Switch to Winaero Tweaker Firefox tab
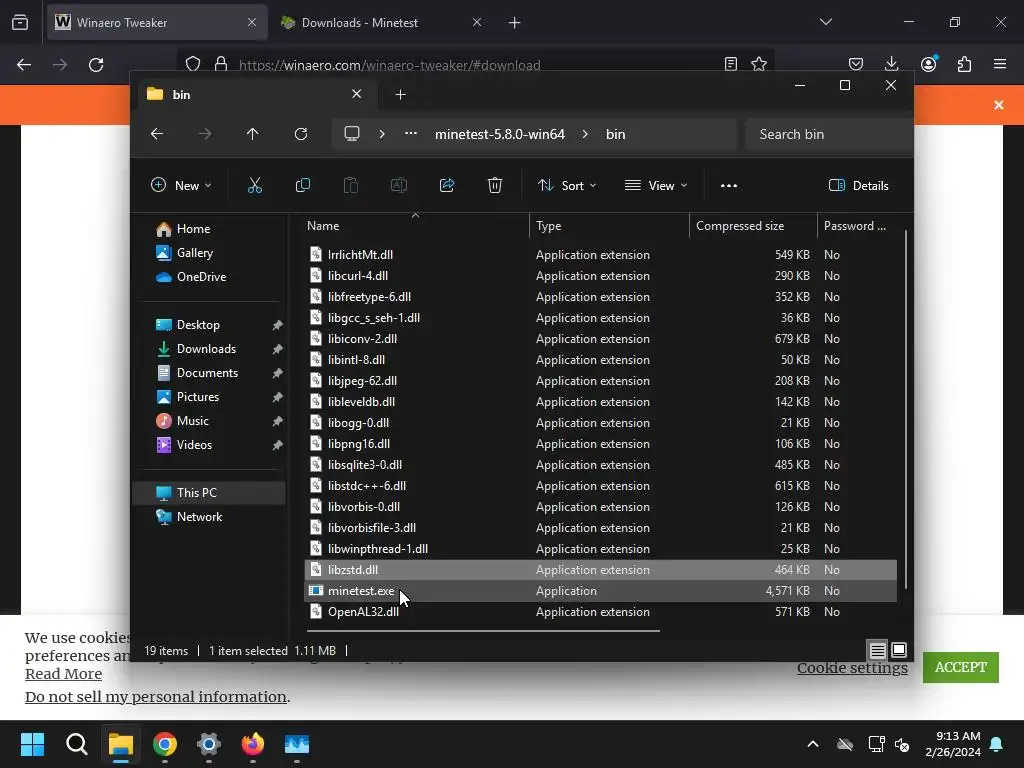This screenshot has width=1024, height=768. [157, 23]
